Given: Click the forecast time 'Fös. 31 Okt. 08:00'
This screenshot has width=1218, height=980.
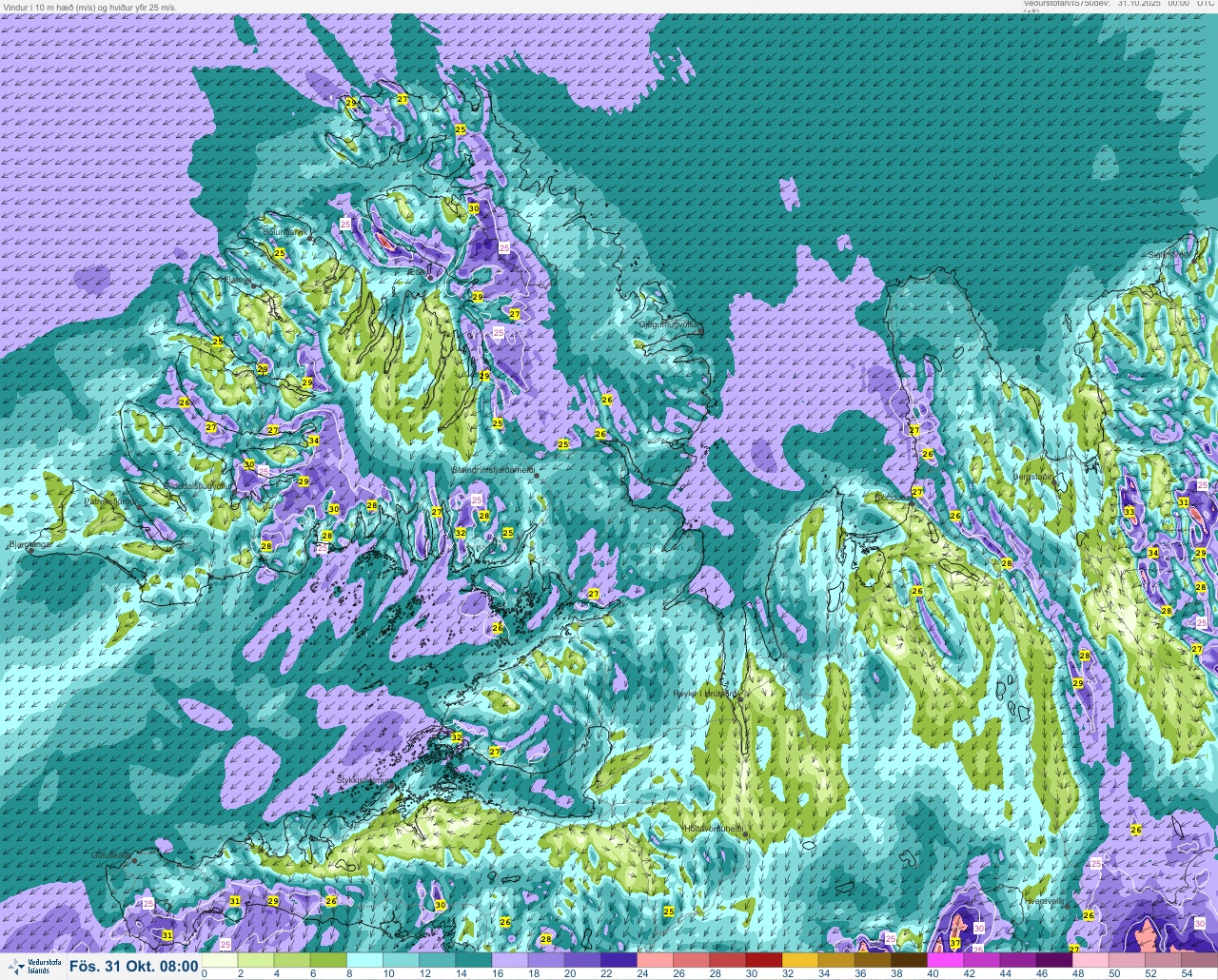Looking at the screenshot, I should [x=134, y=967].
